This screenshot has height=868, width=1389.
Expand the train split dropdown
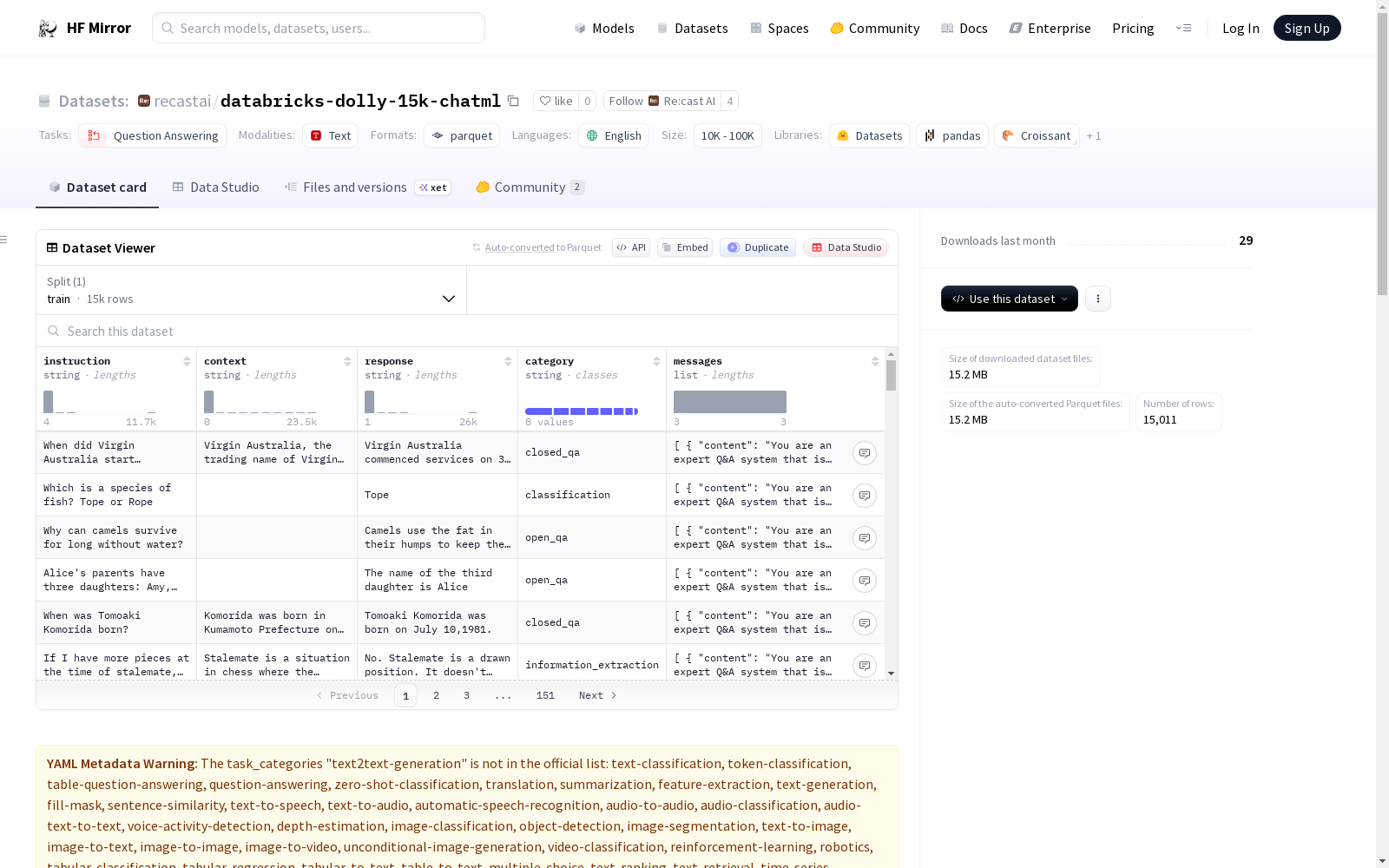point(252,290)
